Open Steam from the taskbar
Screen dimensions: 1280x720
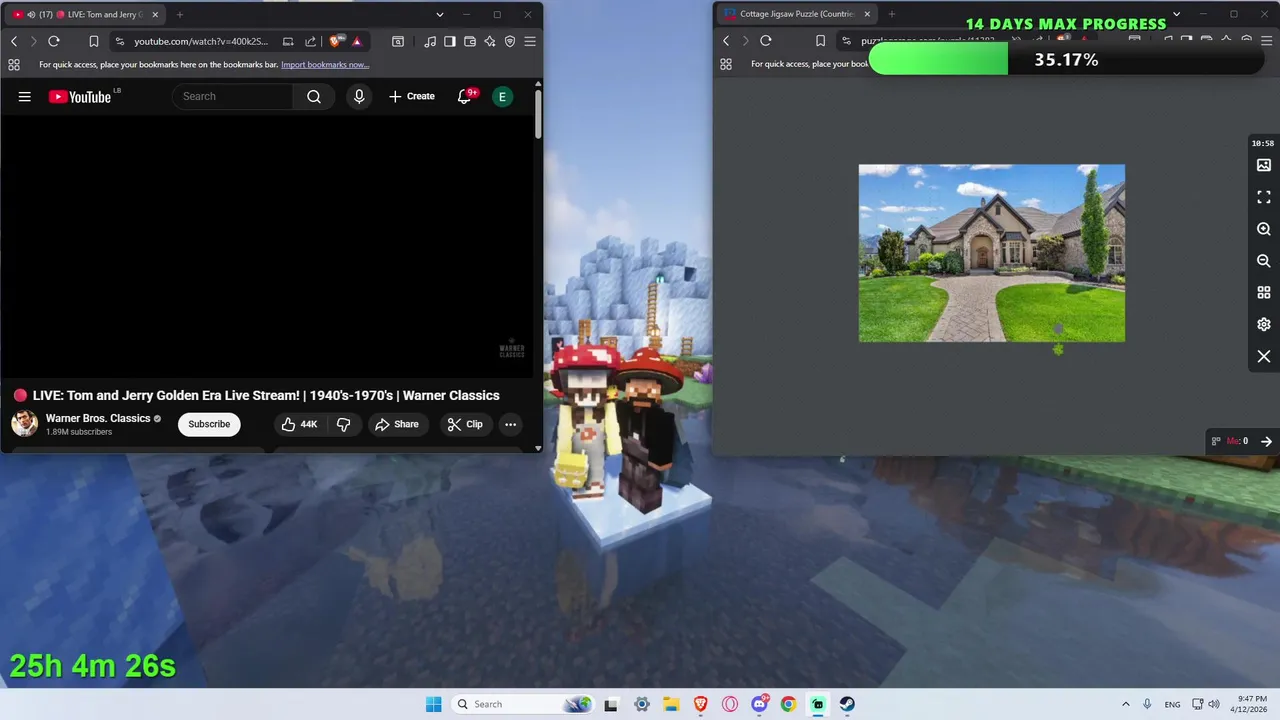click(847, 704)
